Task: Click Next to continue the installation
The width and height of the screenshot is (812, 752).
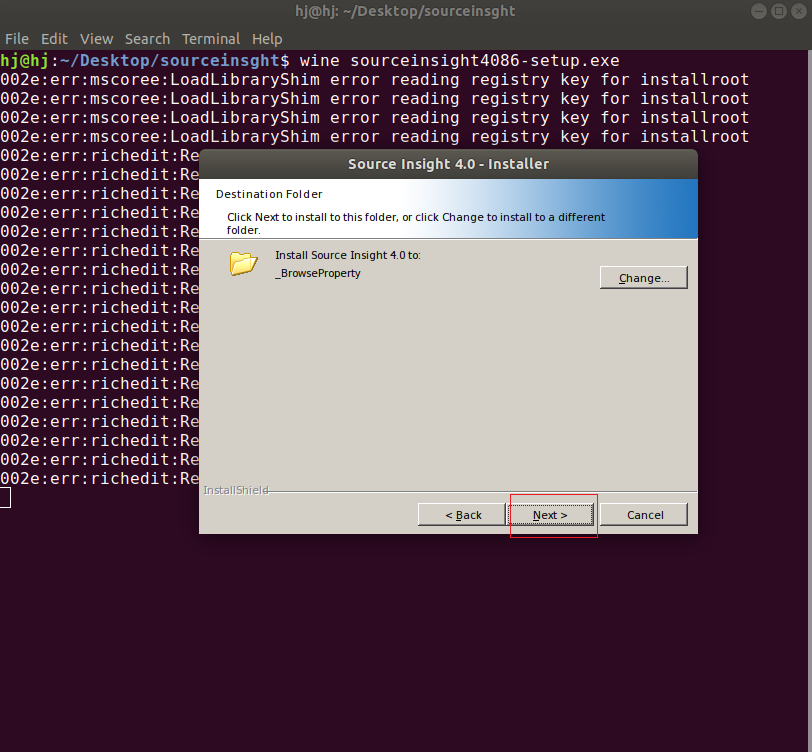Action: [552, 514]
